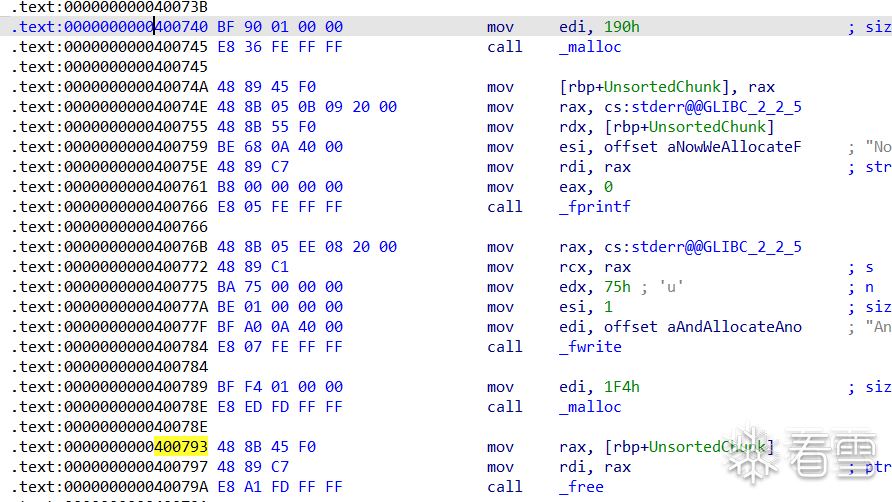Click the 190h immediate operand

622,27
